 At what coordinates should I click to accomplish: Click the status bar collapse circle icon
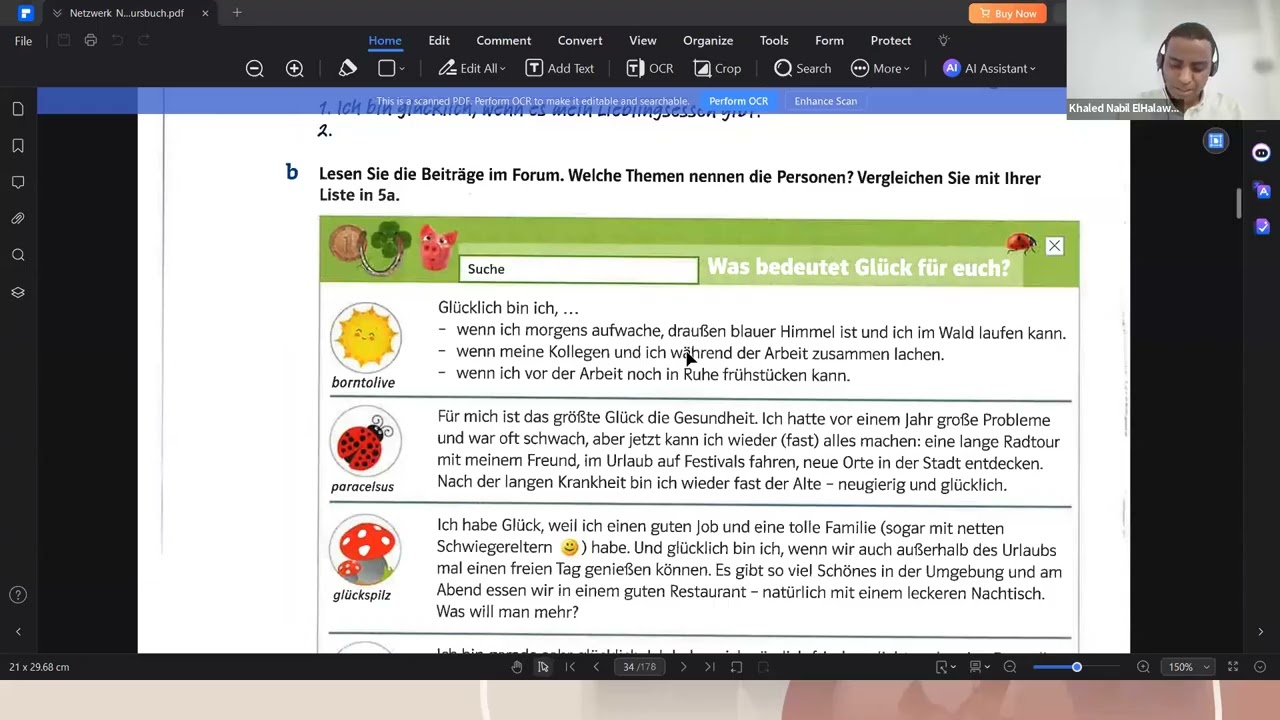click(1260, 667)
